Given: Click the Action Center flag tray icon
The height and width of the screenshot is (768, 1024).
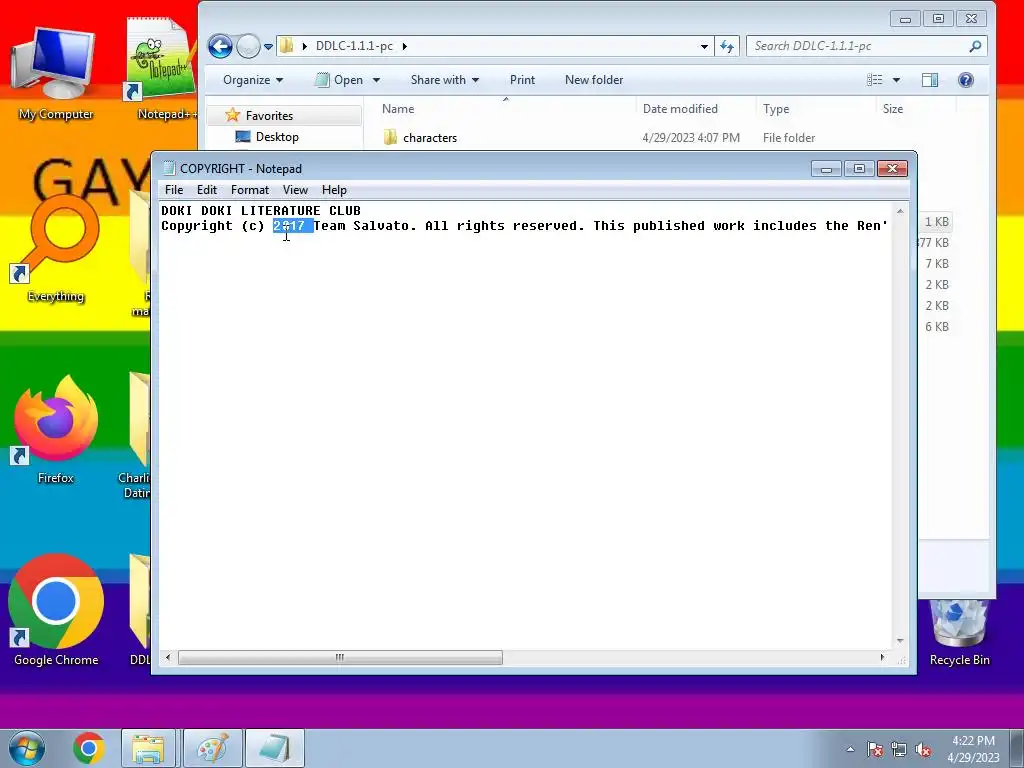Looking at the screenshot, I should 875,749.
